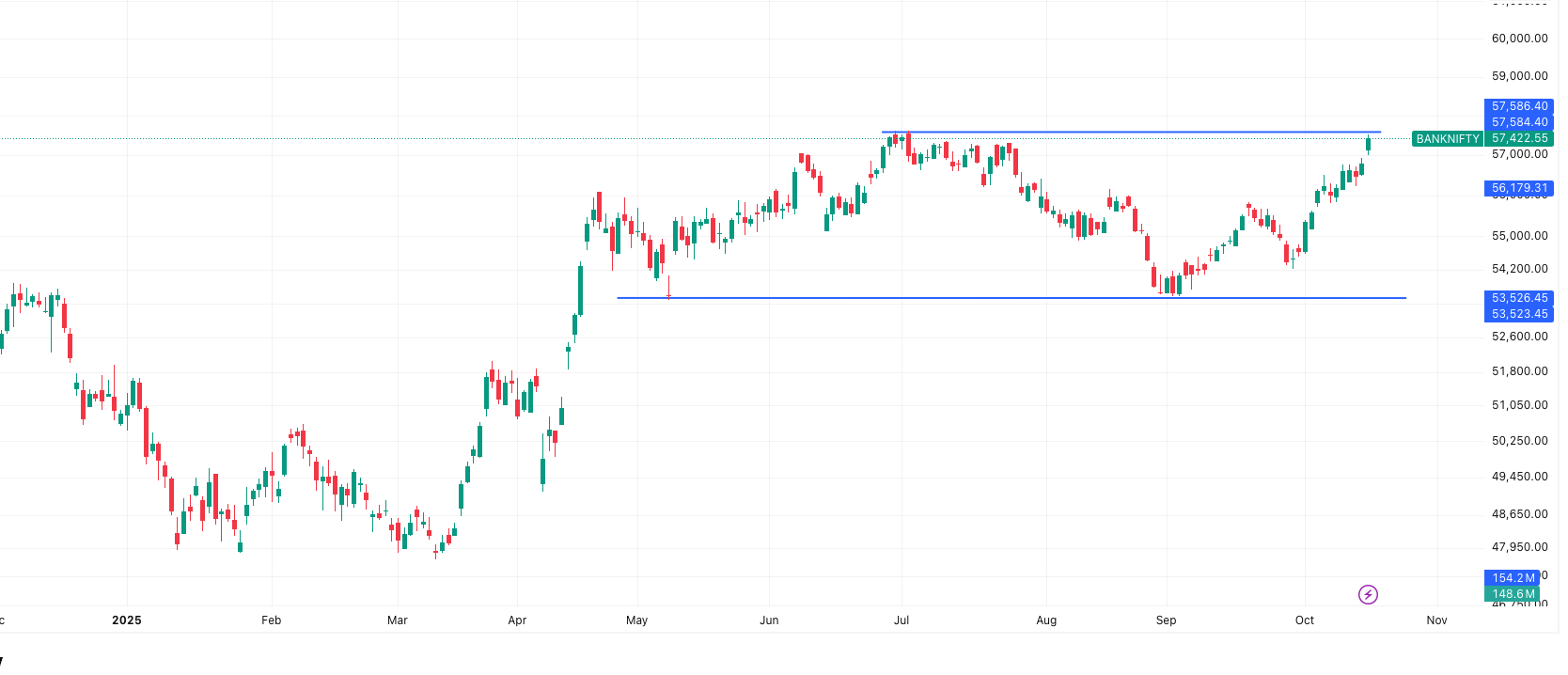Viewport: 1568px width, 675px height.
Task: Click the 56,179.31 blue price tag
Action: click(x=1519, y=188)
